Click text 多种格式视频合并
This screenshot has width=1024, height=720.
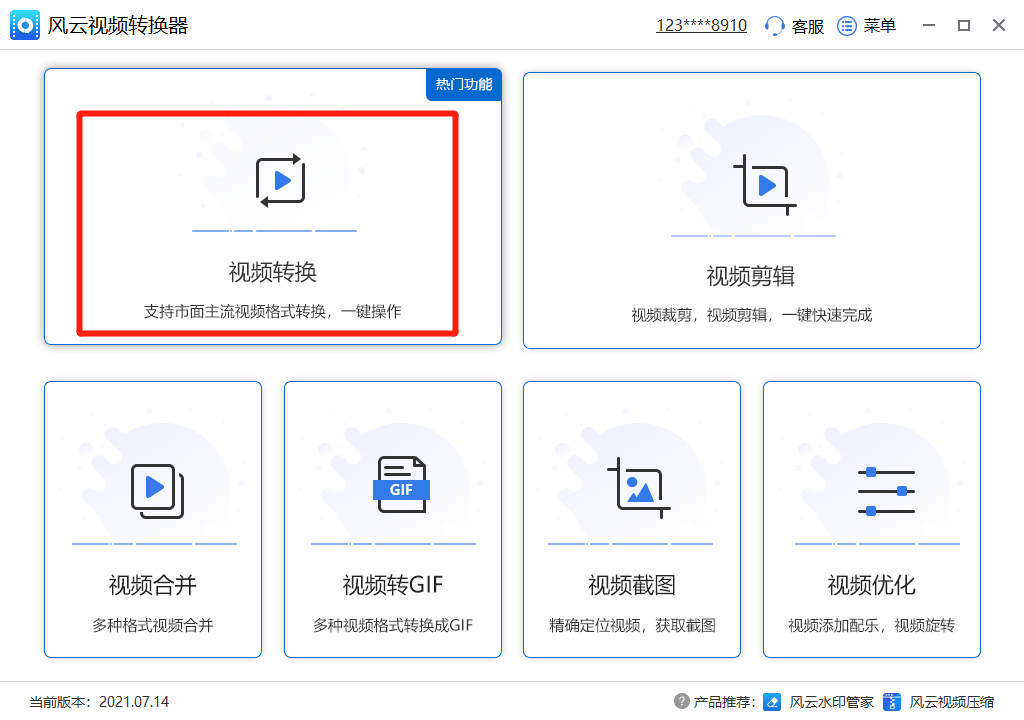153,625
